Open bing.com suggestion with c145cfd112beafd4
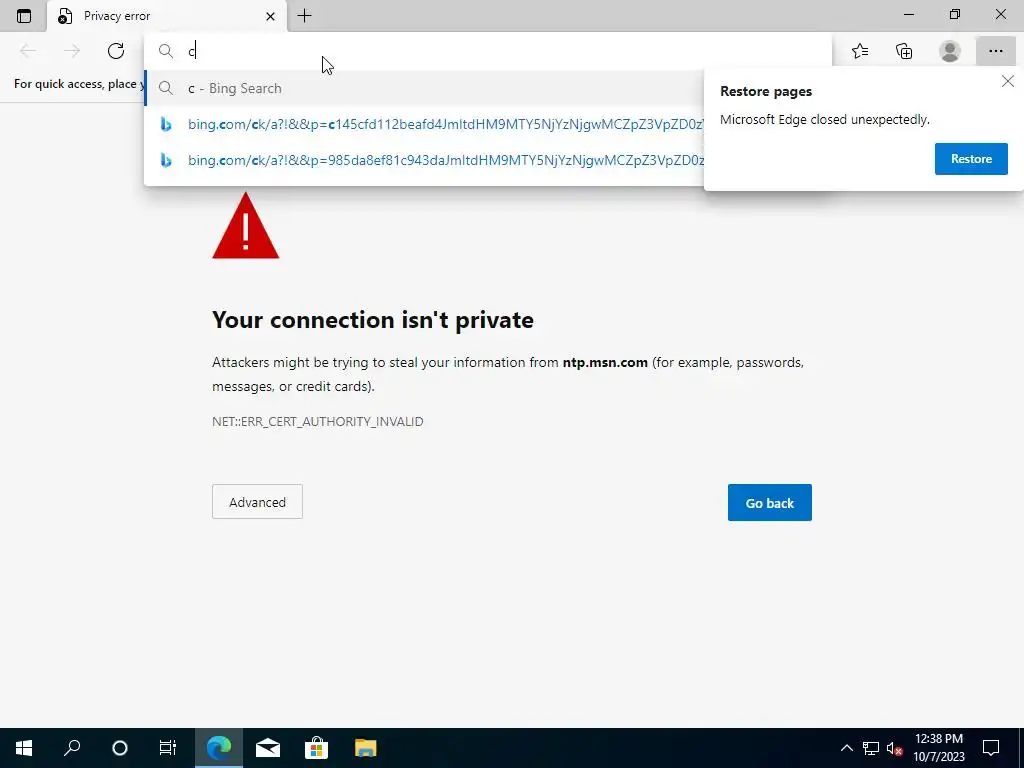The width and height of the screenshot is (1024, 768). 424,124
